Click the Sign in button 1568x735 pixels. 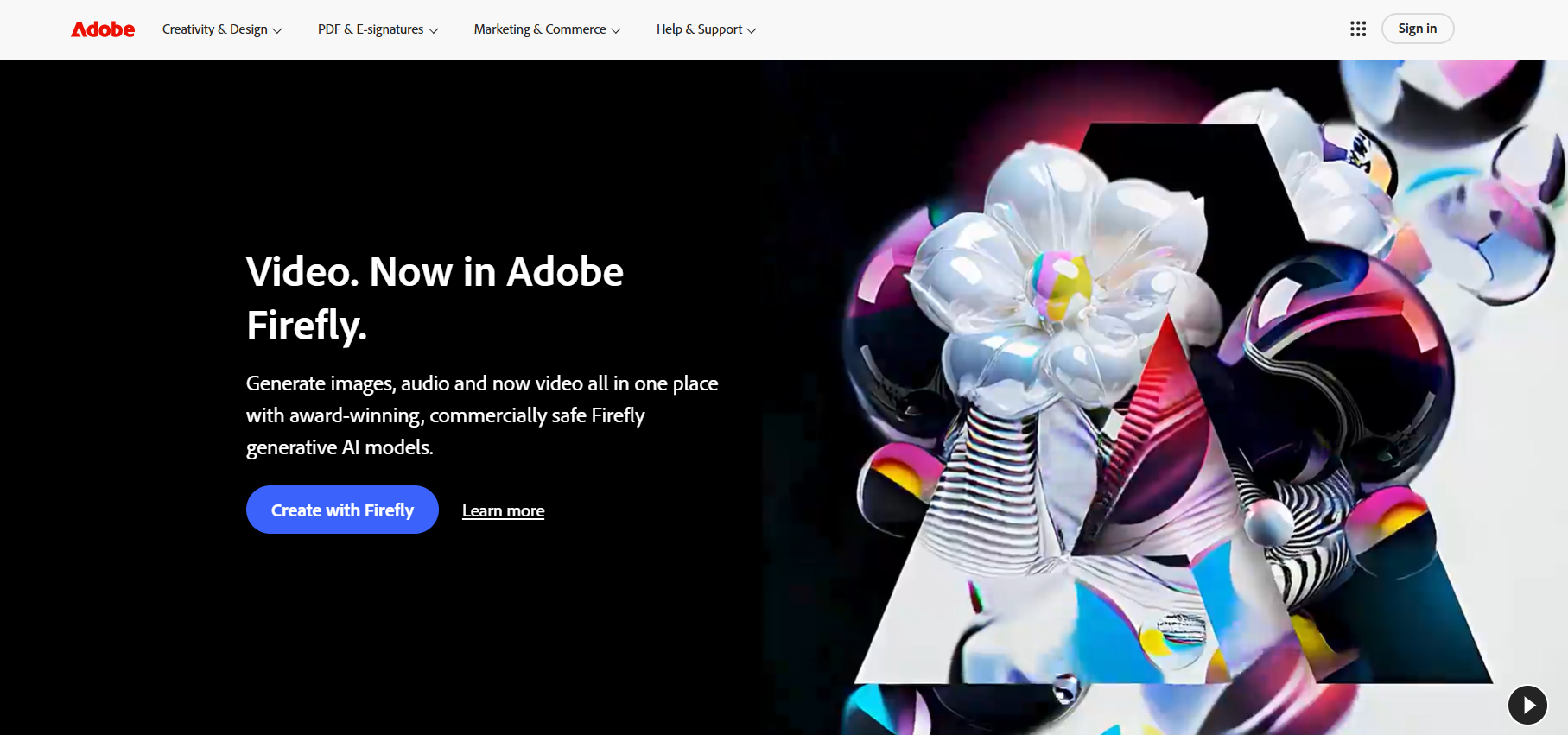click(1418, 29)
